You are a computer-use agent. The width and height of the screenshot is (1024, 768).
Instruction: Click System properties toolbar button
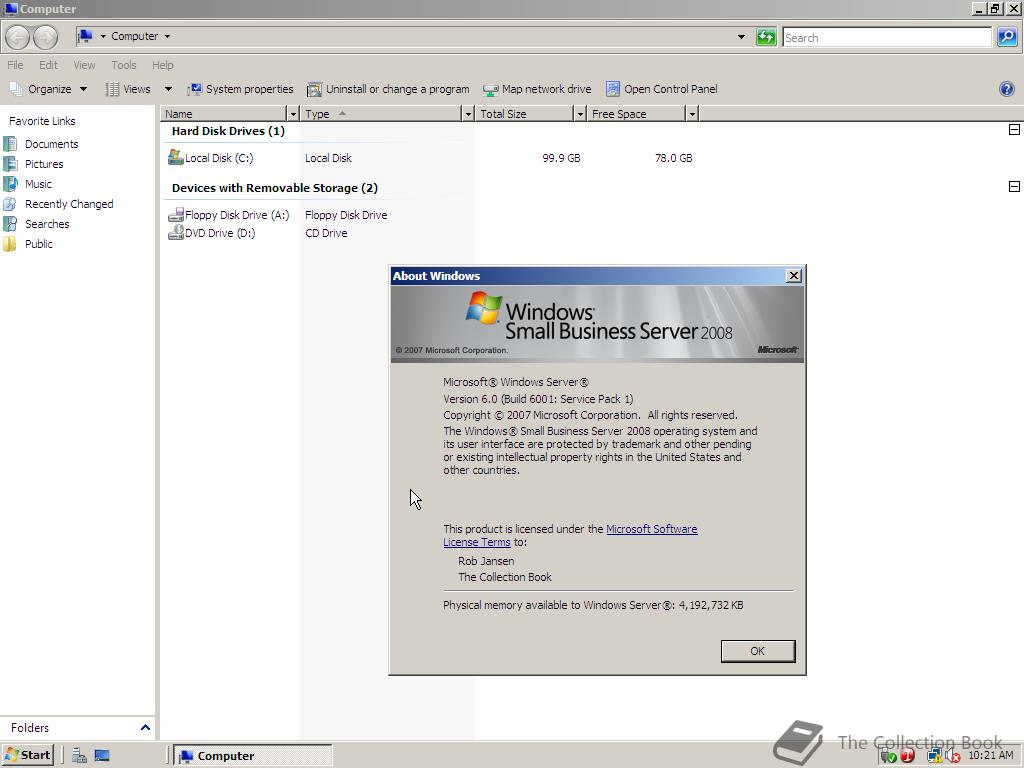[240, 89]
